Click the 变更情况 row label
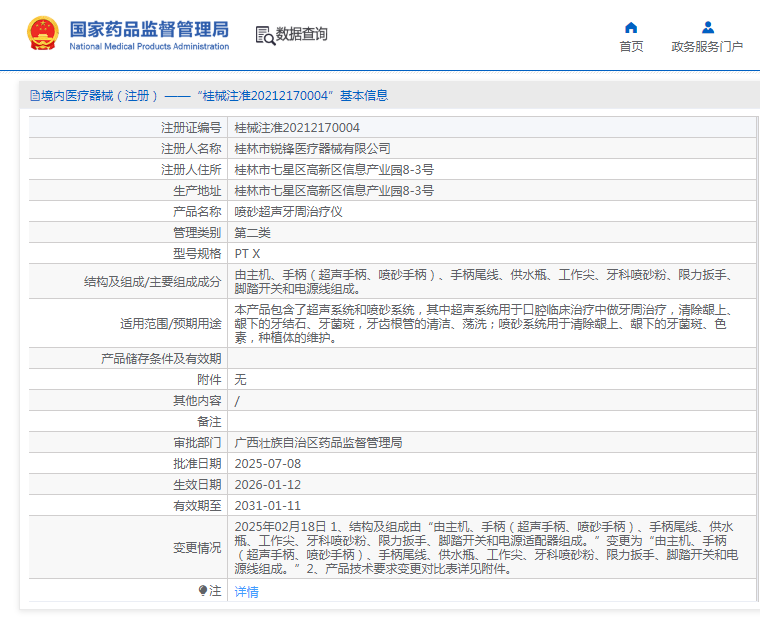The image size is (760, 620). pos(196,548)
